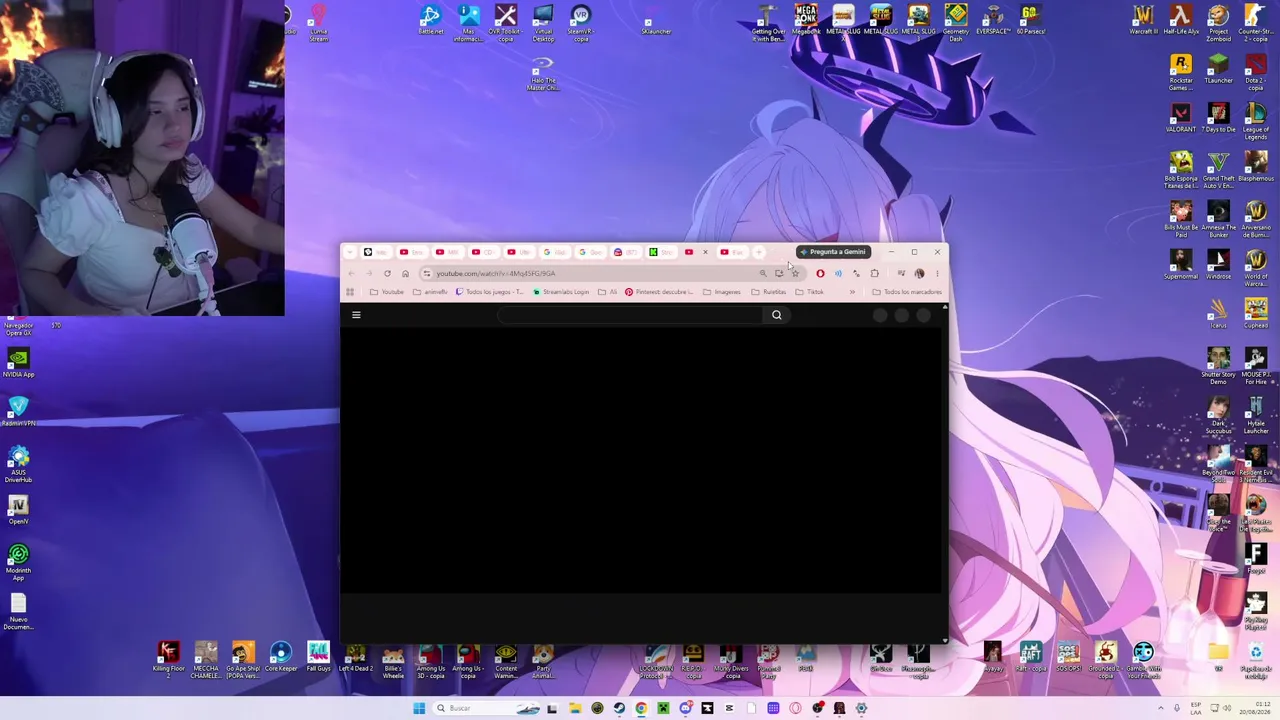Image resolution: width=1280 pixels, height=720 pixels.
Task: Select the Killing Floor 2 desktop icon
Action: click(x=168, y=661)
